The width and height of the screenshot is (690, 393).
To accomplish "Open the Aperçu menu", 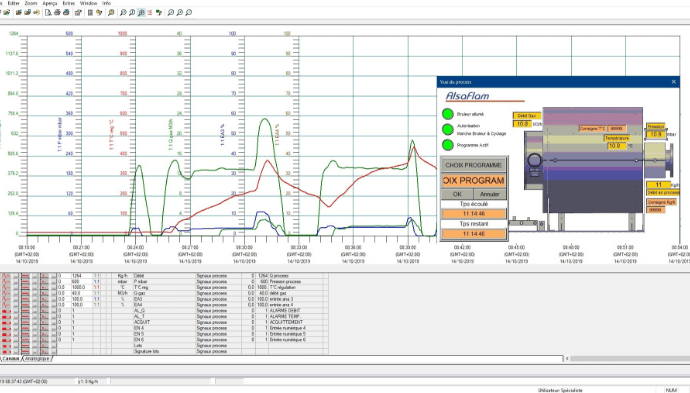I will tap(50, 3).
